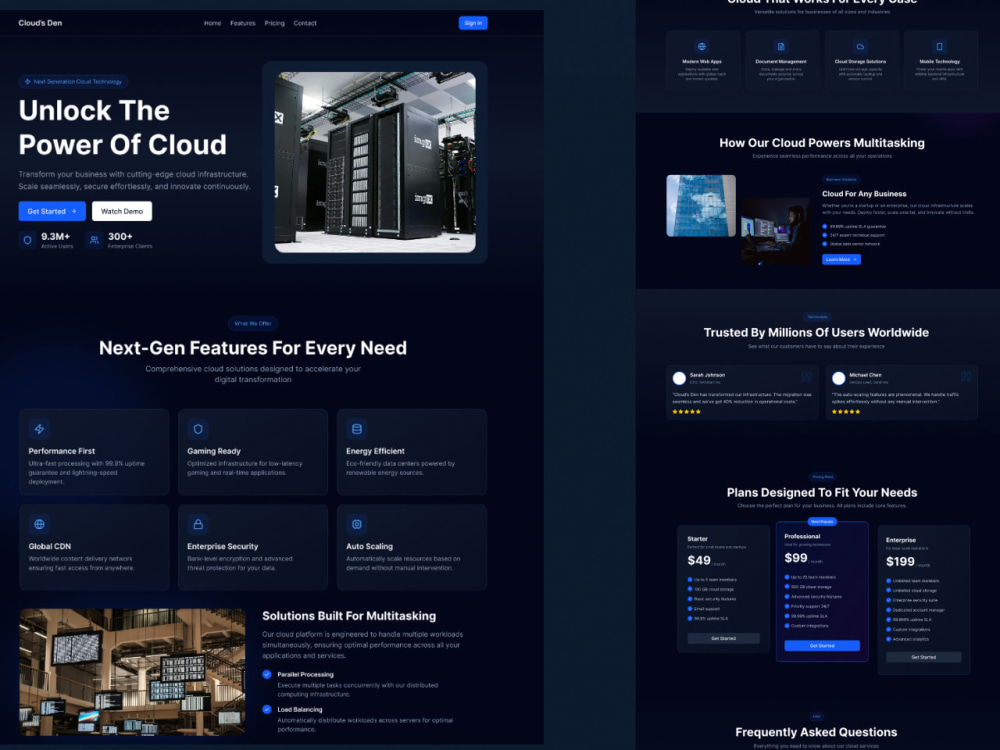Click the Load Balancing check icon
Image resolution: width=1000 pixels, height=750 pixels.
coord(267,709)
